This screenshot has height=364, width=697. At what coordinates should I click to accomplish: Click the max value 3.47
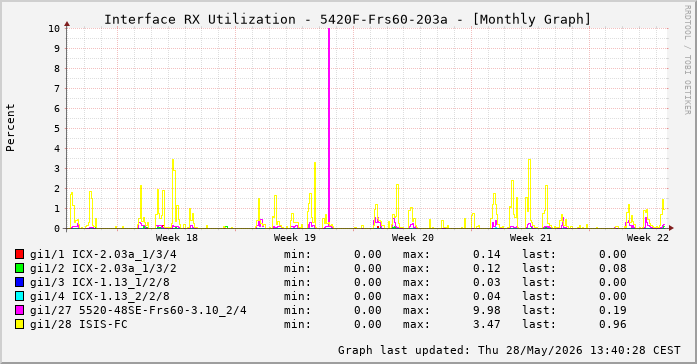[x=487, y=324]
